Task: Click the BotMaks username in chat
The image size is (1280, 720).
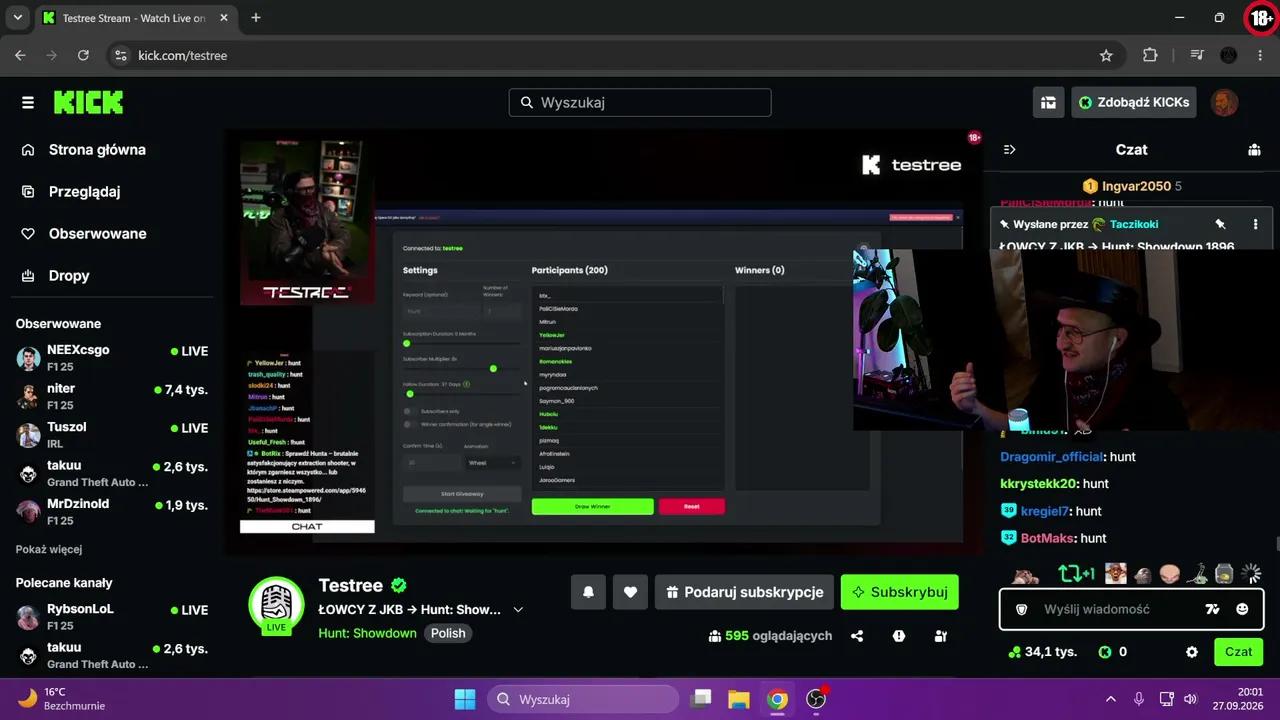Action: point(1048,538)
